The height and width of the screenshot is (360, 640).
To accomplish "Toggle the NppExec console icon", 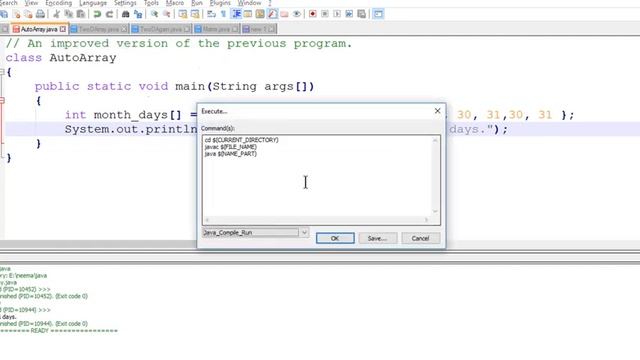I will (378, 14).
